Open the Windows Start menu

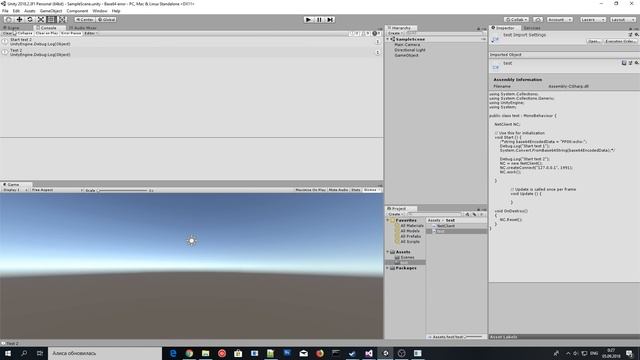pos(8,353)
